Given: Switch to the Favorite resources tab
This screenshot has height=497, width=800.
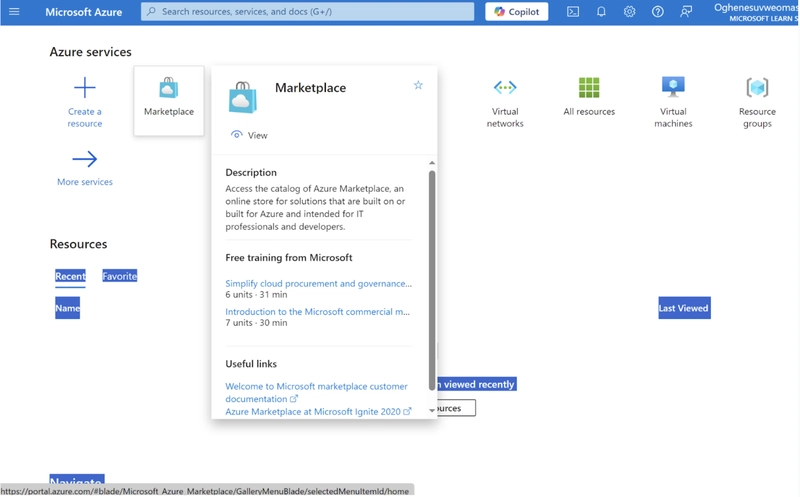Looking at the screenshot, I should [x=119, y=276].
